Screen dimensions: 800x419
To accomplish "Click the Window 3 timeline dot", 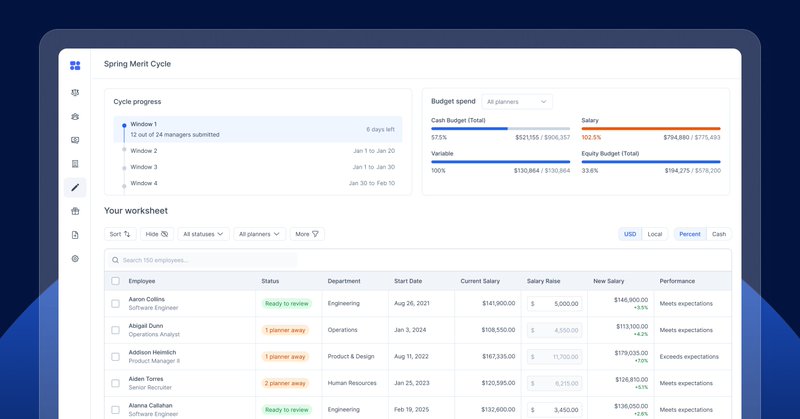I will click(x=124, y=168).
